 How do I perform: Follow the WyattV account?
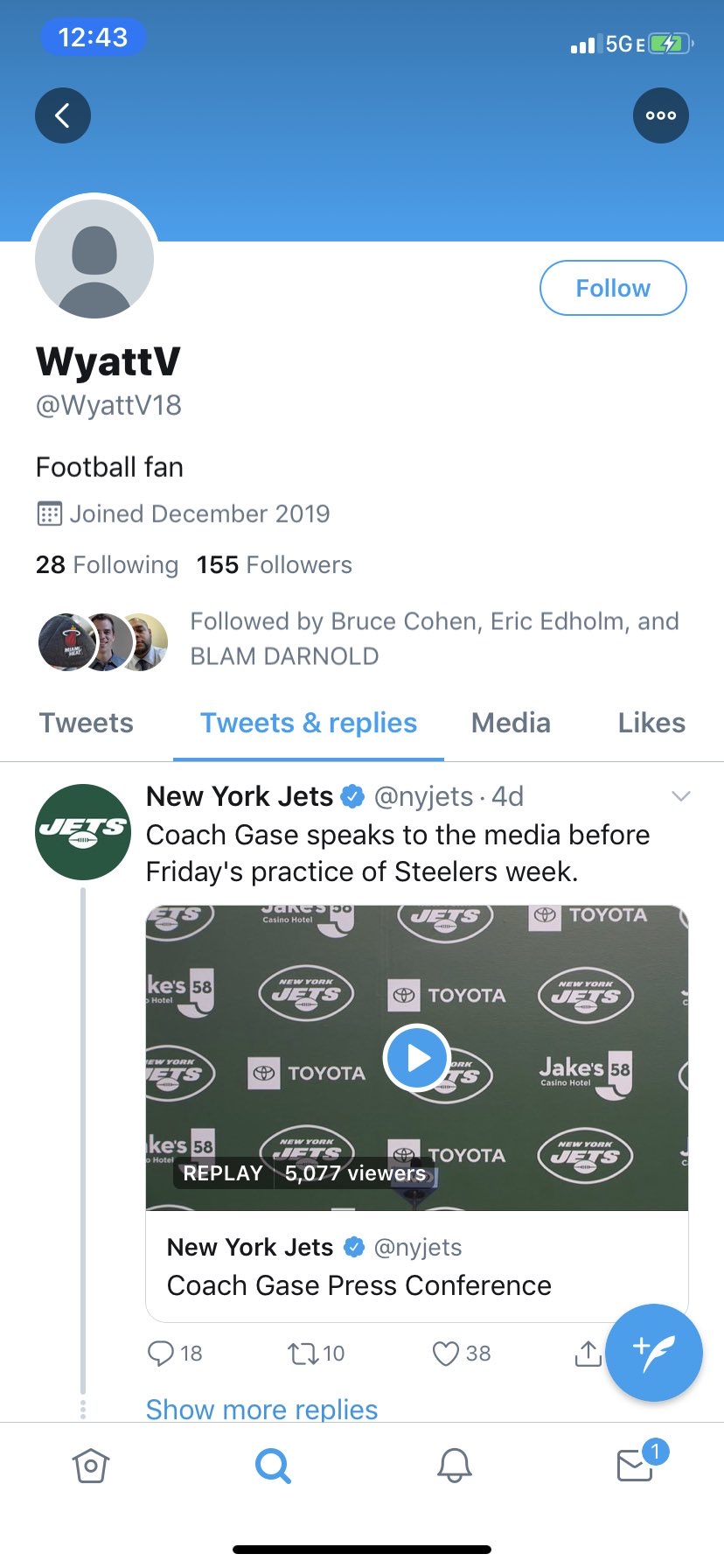click(x=613, y=288)
